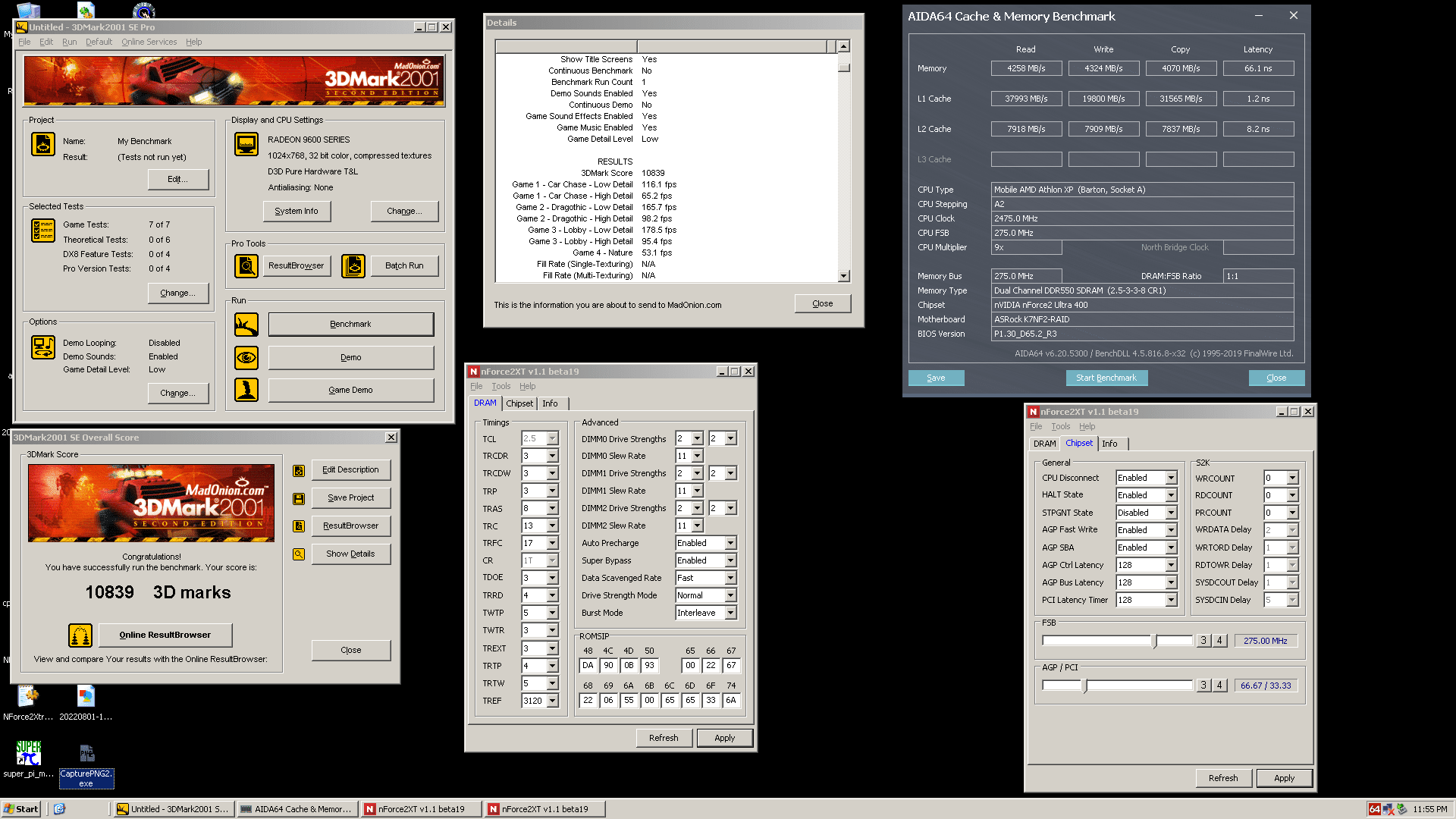The image size is (1456, 819).
Task: Click the AIDA64 Memory Read value box
Action: click(1026, 69)
